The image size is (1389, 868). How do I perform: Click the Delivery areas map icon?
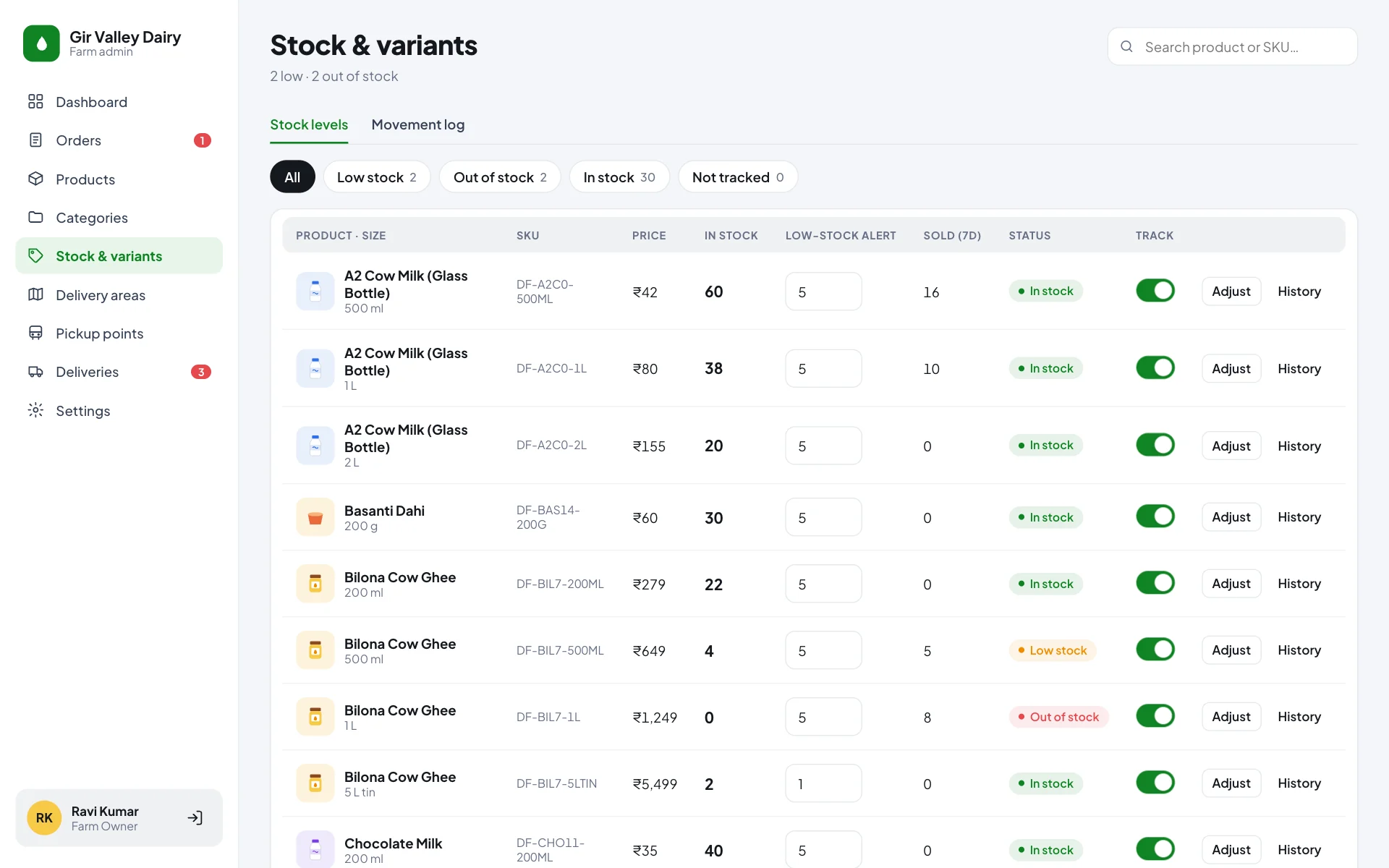pyautogui.click(x=35, y=294)
